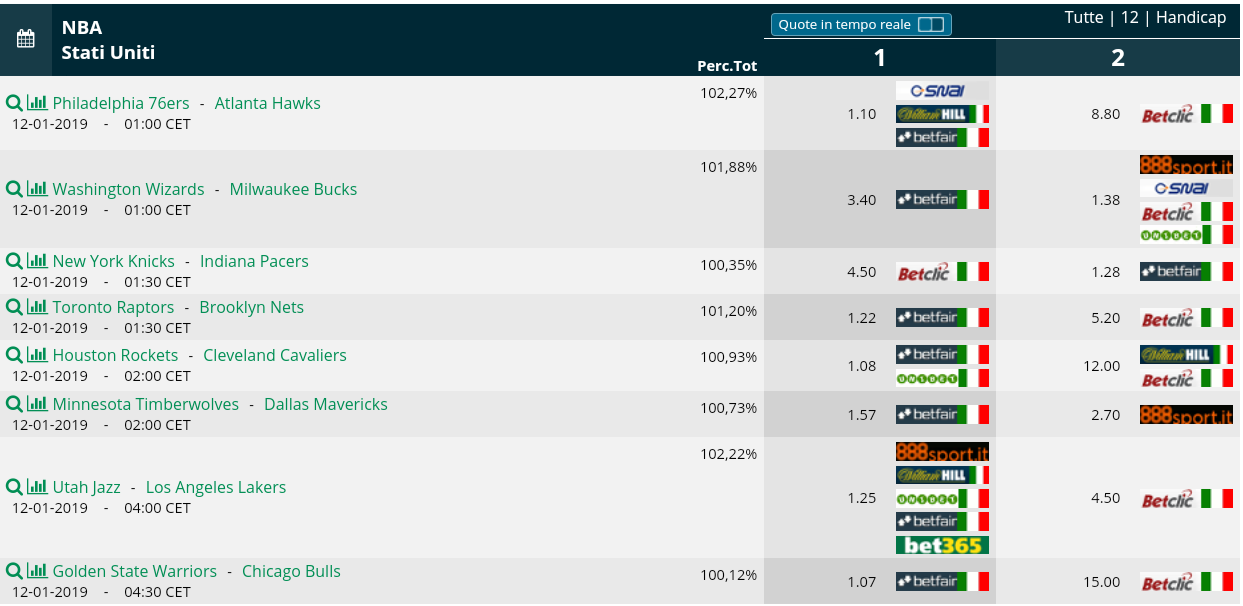Open stats chart icon for Washington Wizards match
Viewport: 1243px width, 606px height.
[37, 188]
